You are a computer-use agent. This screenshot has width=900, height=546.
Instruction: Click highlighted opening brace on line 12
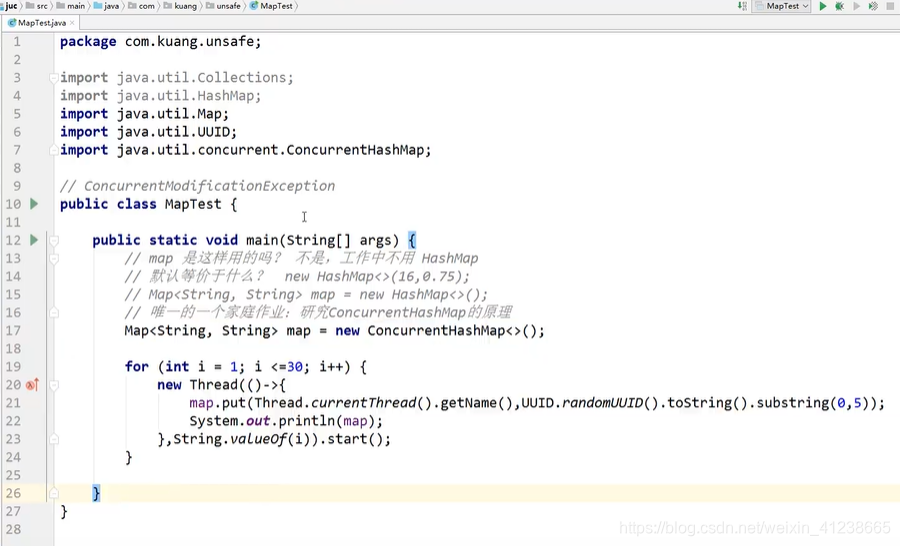coord(412,240)
